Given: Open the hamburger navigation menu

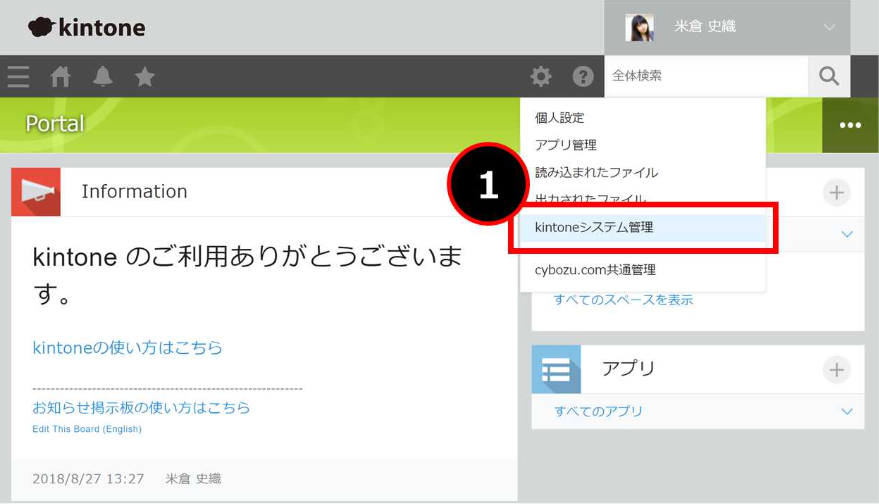Looking at the screenshot, I should (18, 77).
